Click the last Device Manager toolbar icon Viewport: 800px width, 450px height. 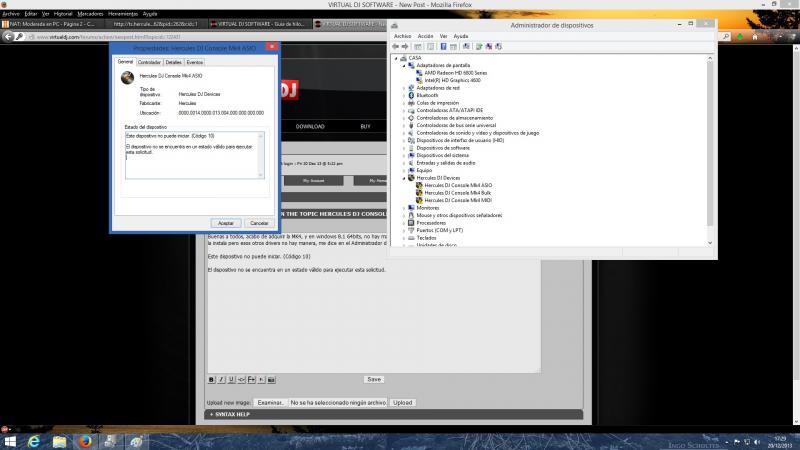[498, 46]
